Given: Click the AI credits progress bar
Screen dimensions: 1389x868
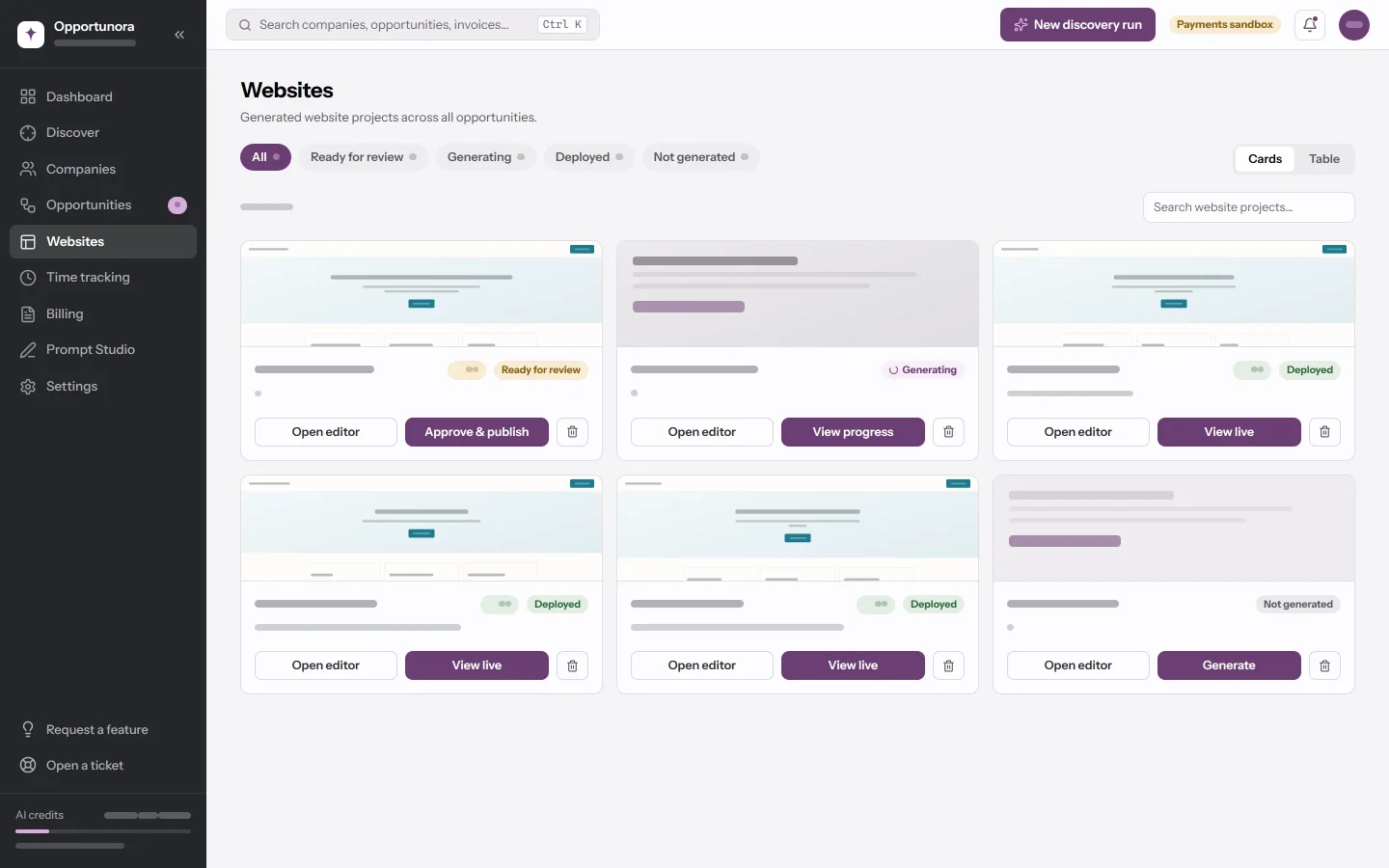Looking at the screenshot, I should coord(103,831).
